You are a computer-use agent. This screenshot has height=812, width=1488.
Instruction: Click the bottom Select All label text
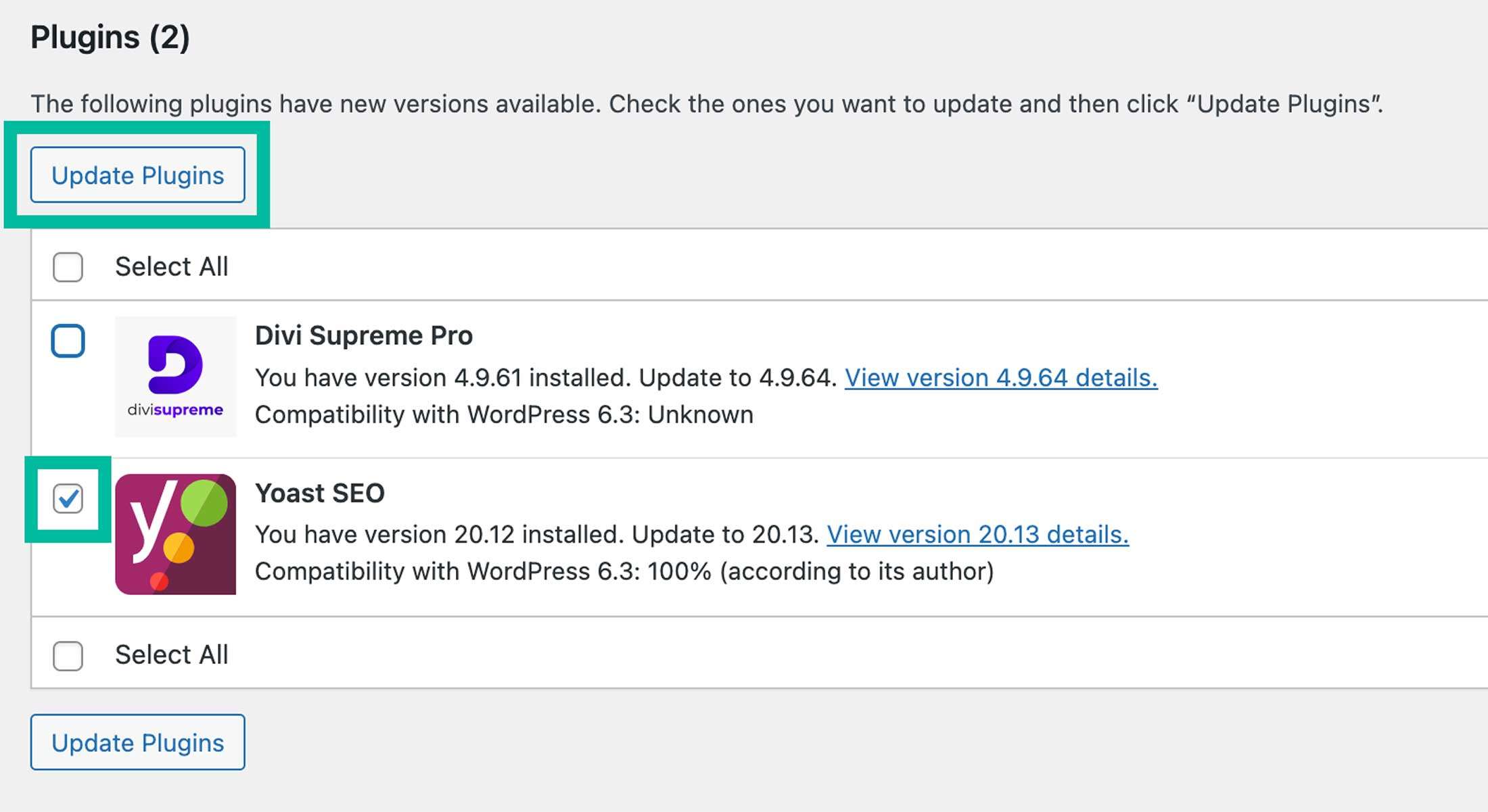coord(172,654)
